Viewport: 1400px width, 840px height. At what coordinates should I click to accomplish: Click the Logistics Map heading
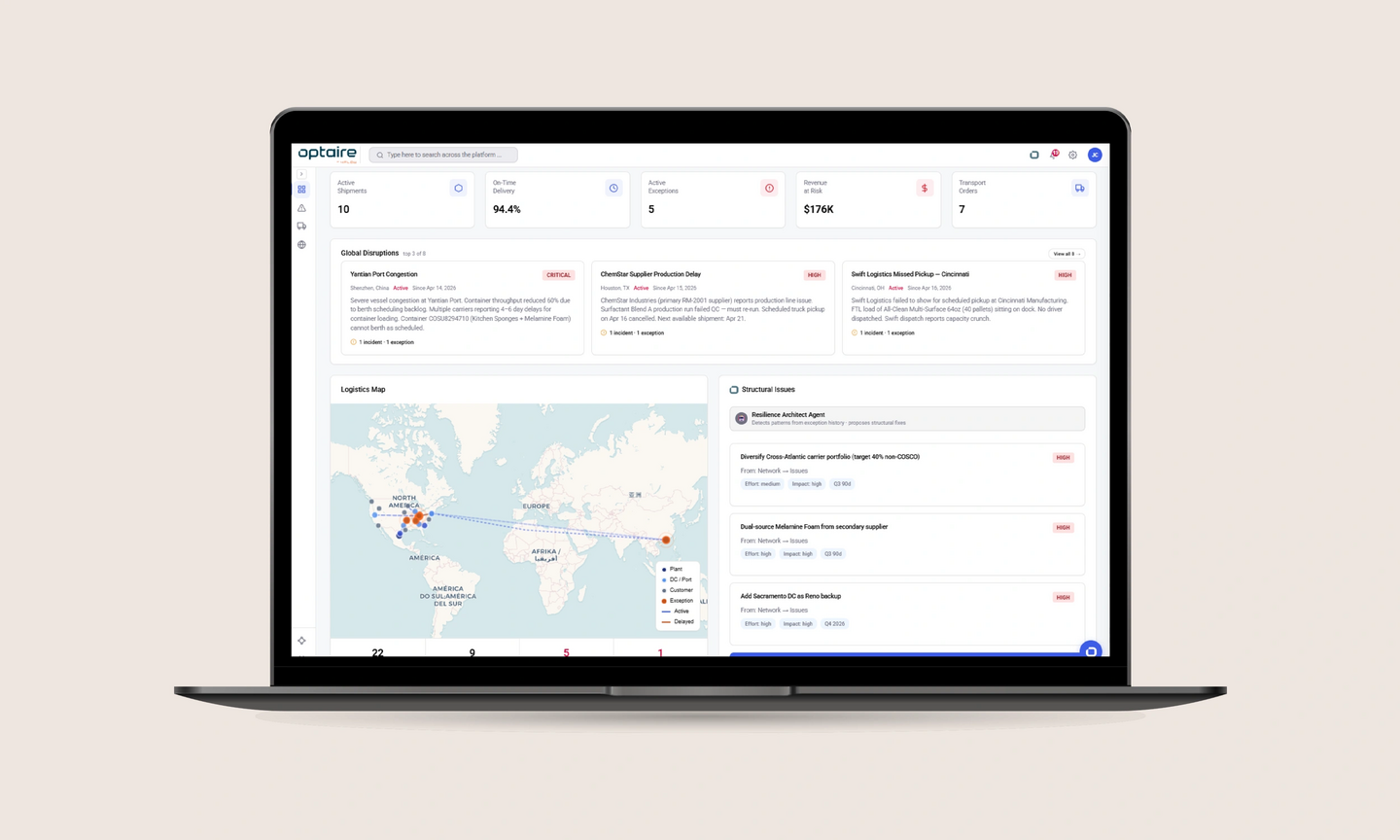pyautogui.click(x=363, y=390)
